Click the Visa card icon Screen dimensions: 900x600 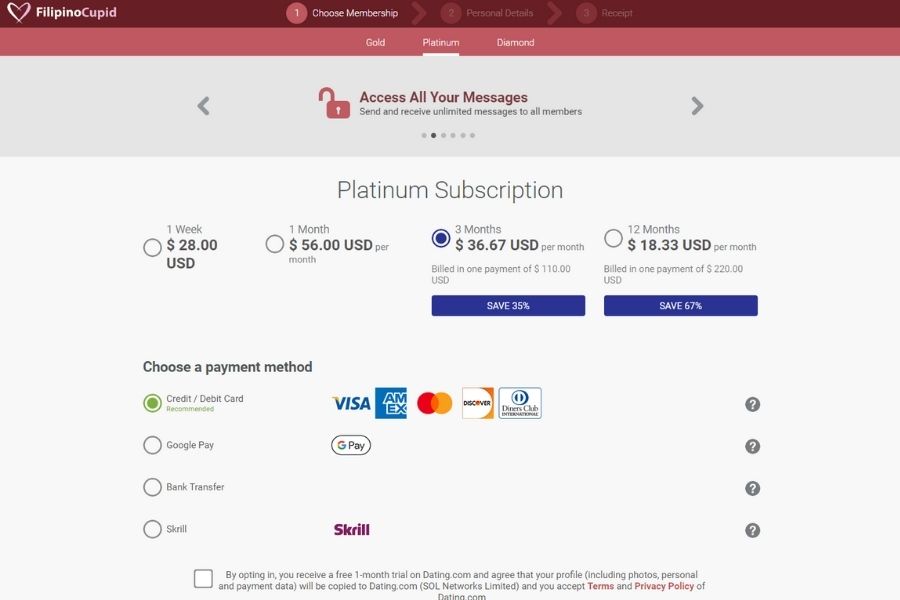[x=351, y=403]
